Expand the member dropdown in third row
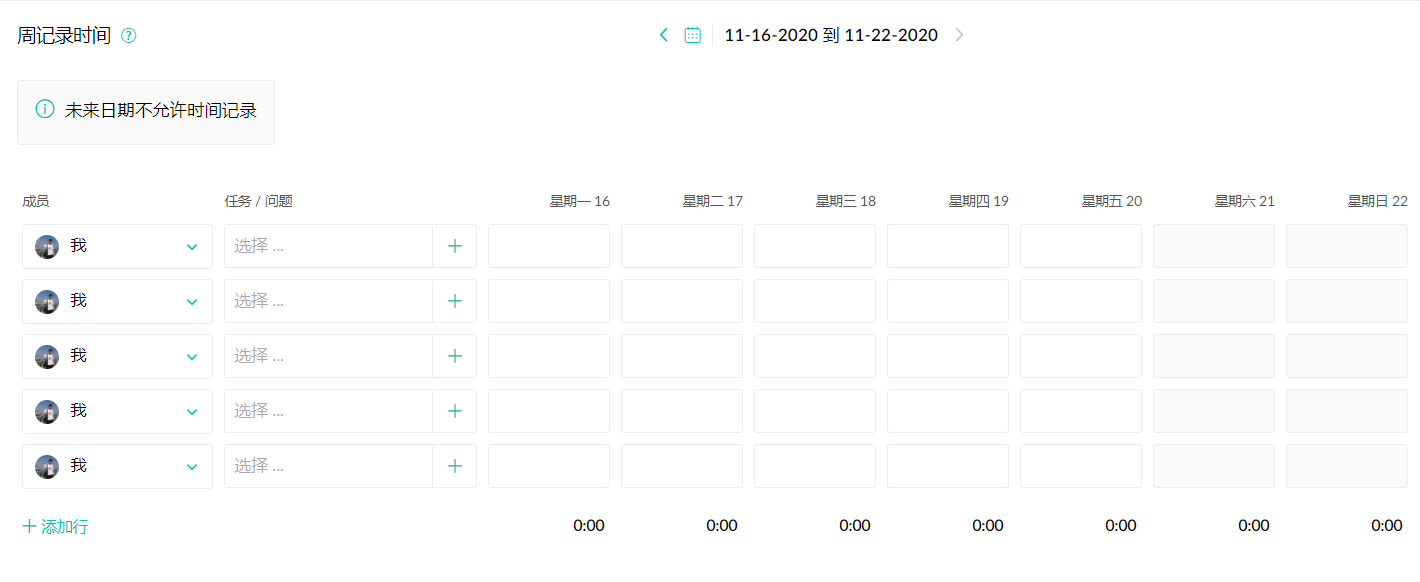 click(191, 357)
